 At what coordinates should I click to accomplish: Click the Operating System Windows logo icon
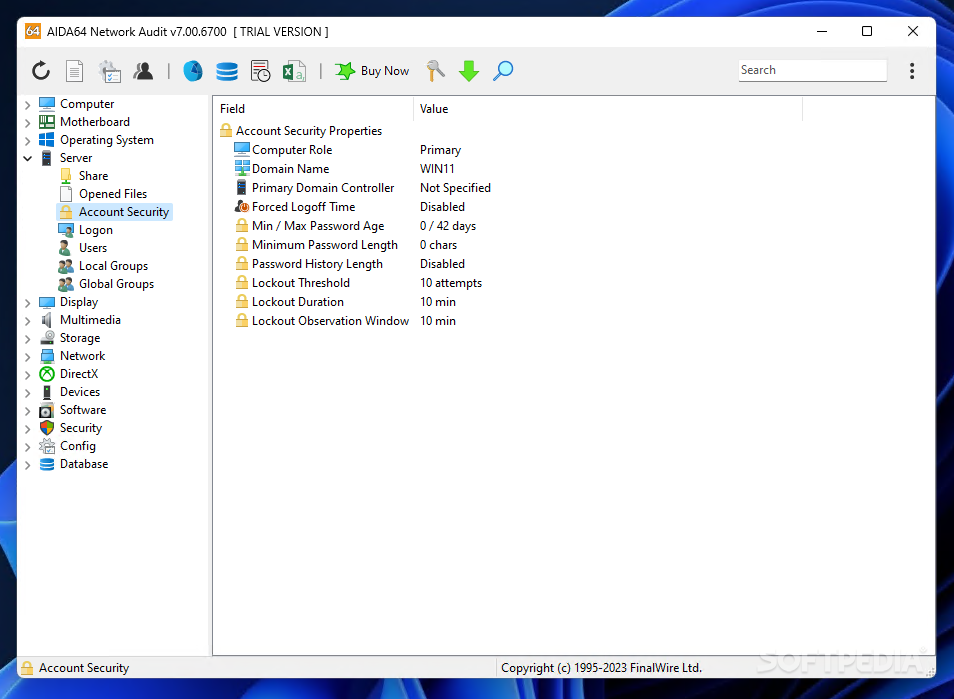coord(47,140)
